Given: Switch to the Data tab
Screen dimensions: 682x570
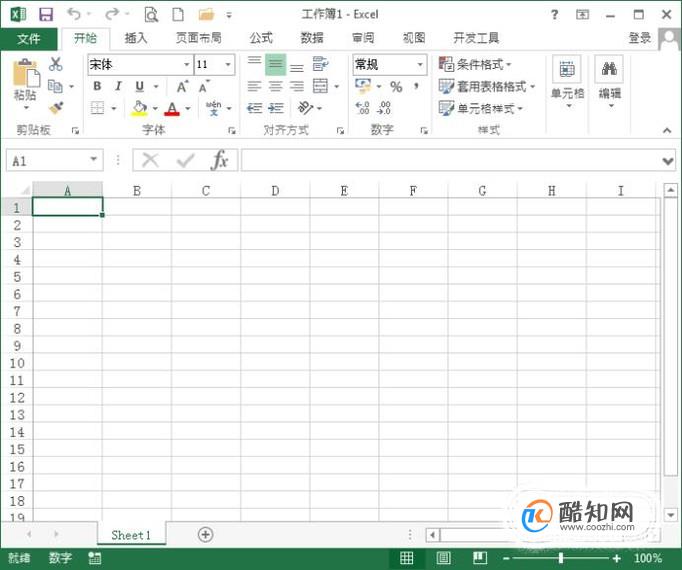Looking at the screenshot, I should 312,38.
